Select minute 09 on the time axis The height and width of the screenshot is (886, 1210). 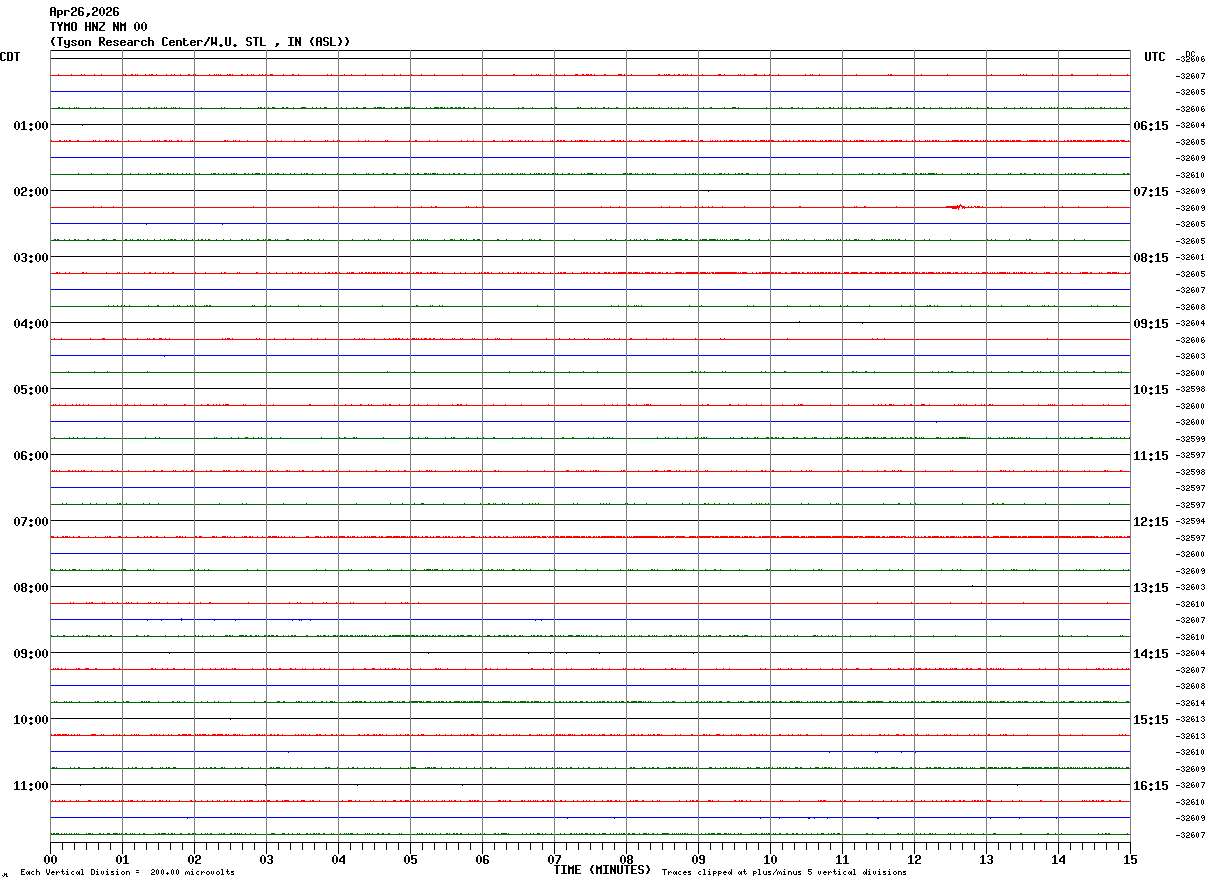699,859
